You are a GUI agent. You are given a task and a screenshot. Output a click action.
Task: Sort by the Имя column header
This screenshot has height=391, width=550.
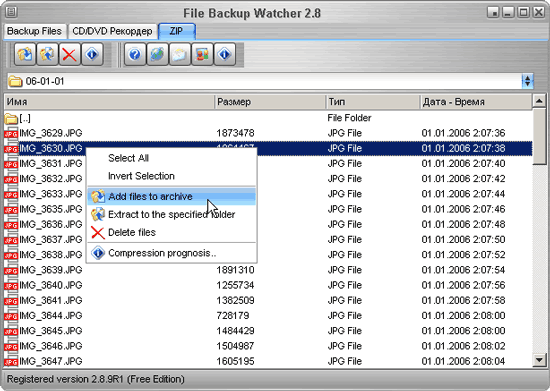(109, 102)
